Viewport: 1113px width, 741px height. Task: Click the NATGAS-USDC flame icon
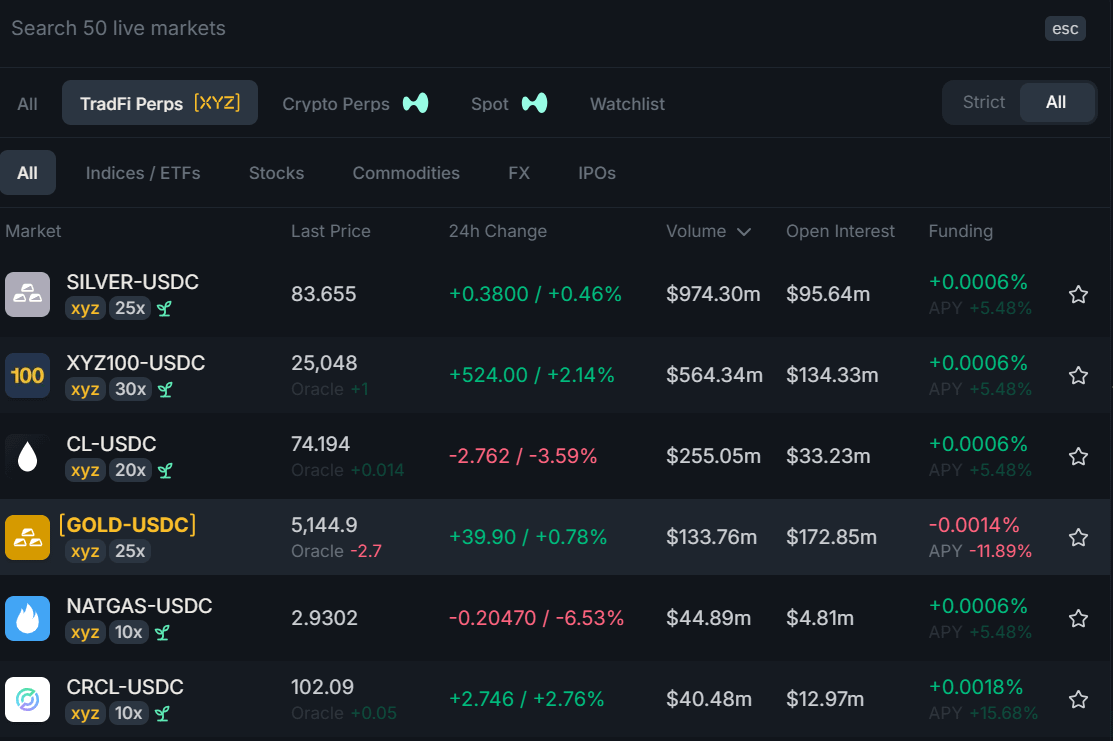[x=27, y=619]
